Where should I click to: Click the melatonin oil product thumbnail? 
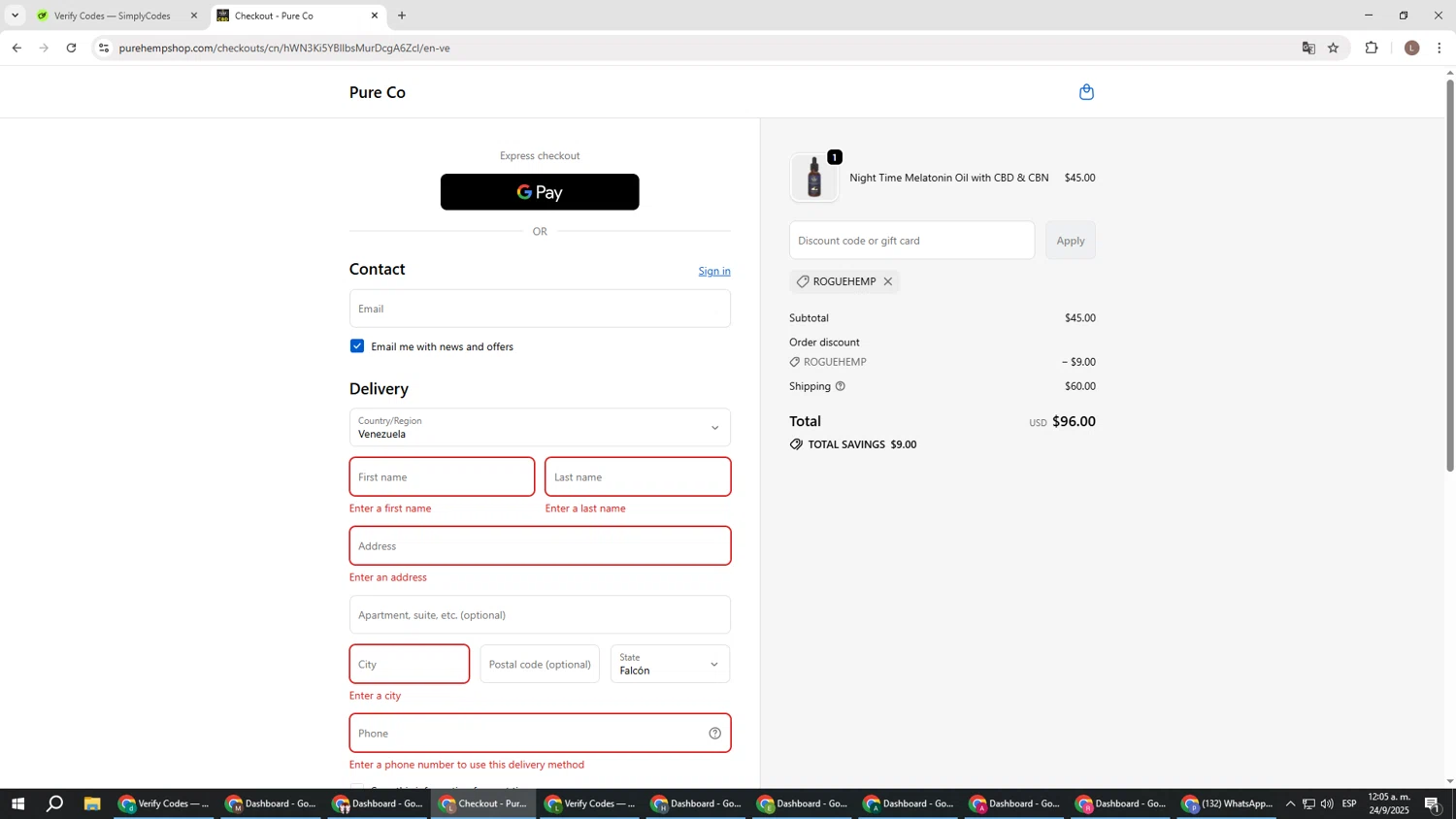coord(814,178)
